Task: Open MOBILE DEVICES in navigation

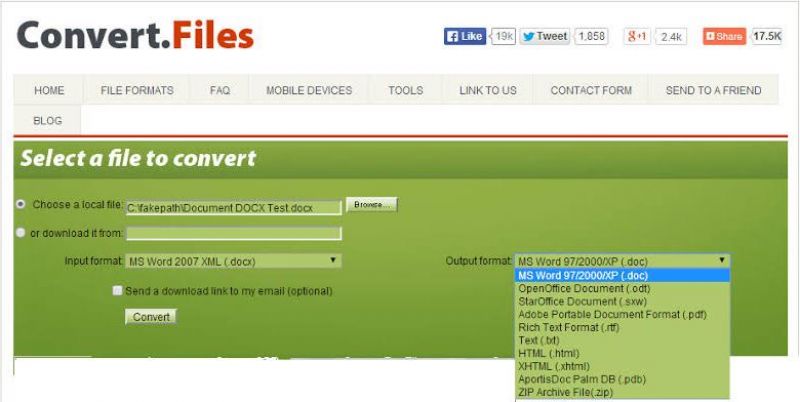Action: click(x=309, y=90)
